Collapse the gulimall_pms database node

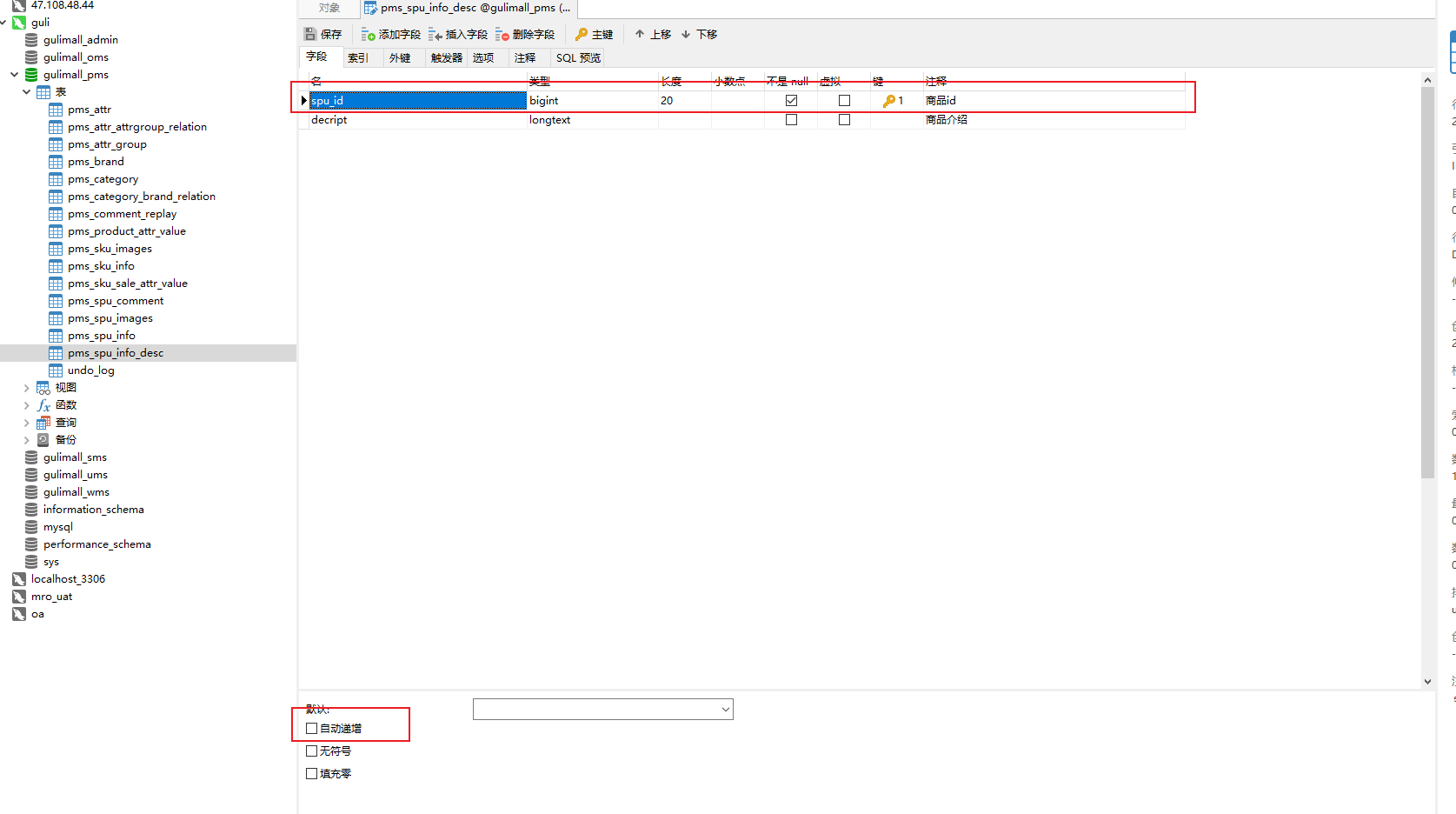pos(15,75)
